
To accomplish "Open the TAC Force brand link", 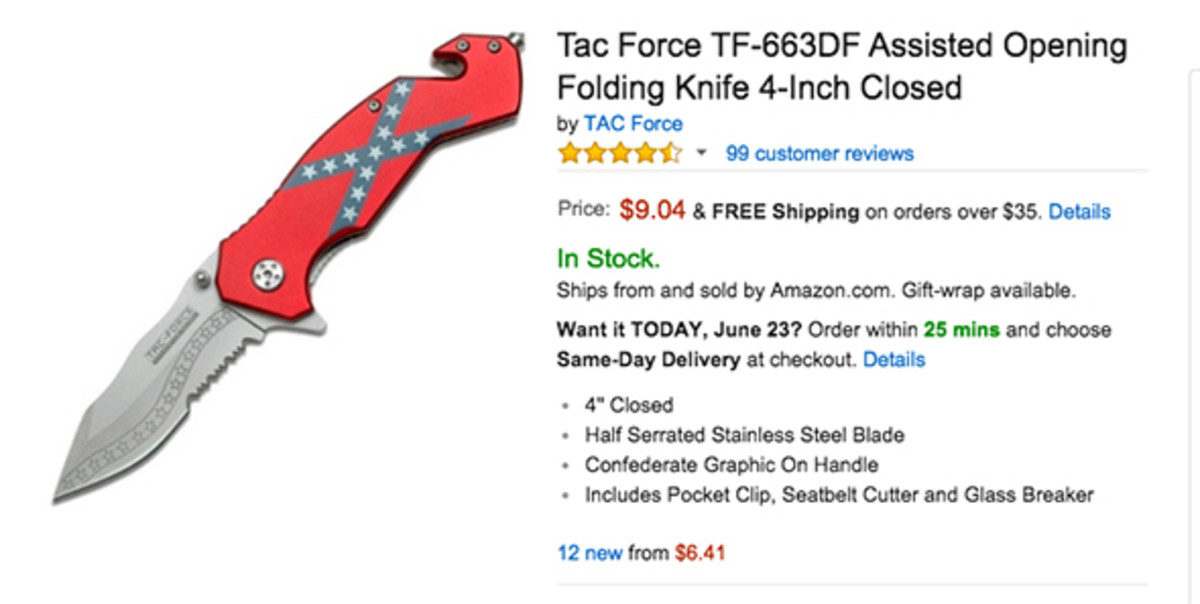I will click(x=633, y=124).
